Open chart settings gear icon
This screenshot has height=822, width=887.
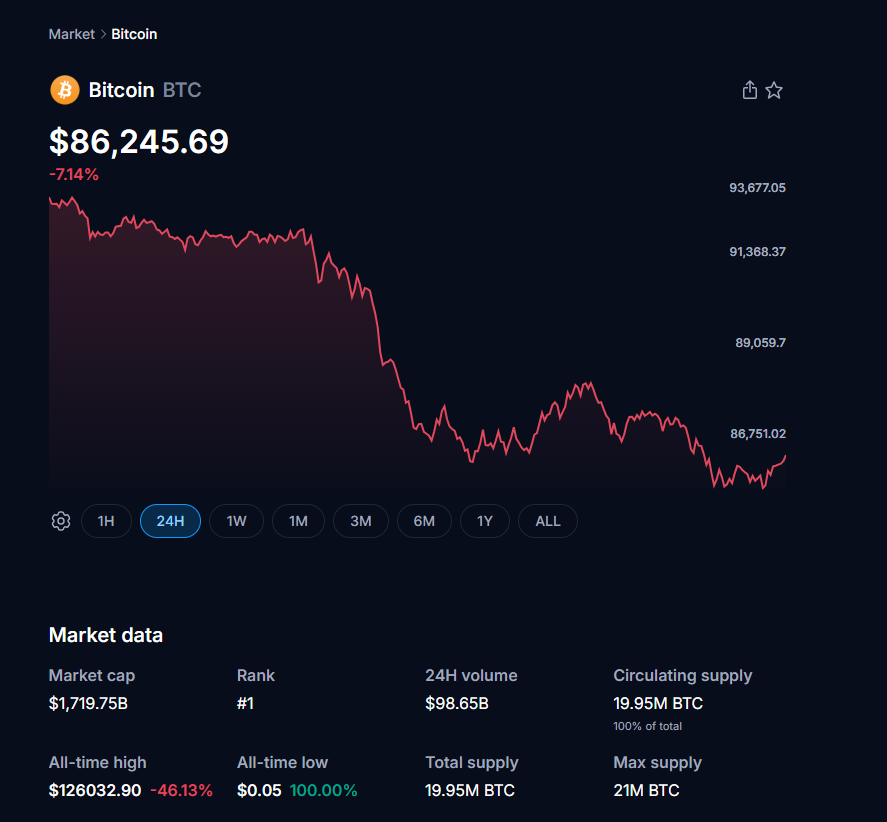pyautogui.click(x=61, y=521)
